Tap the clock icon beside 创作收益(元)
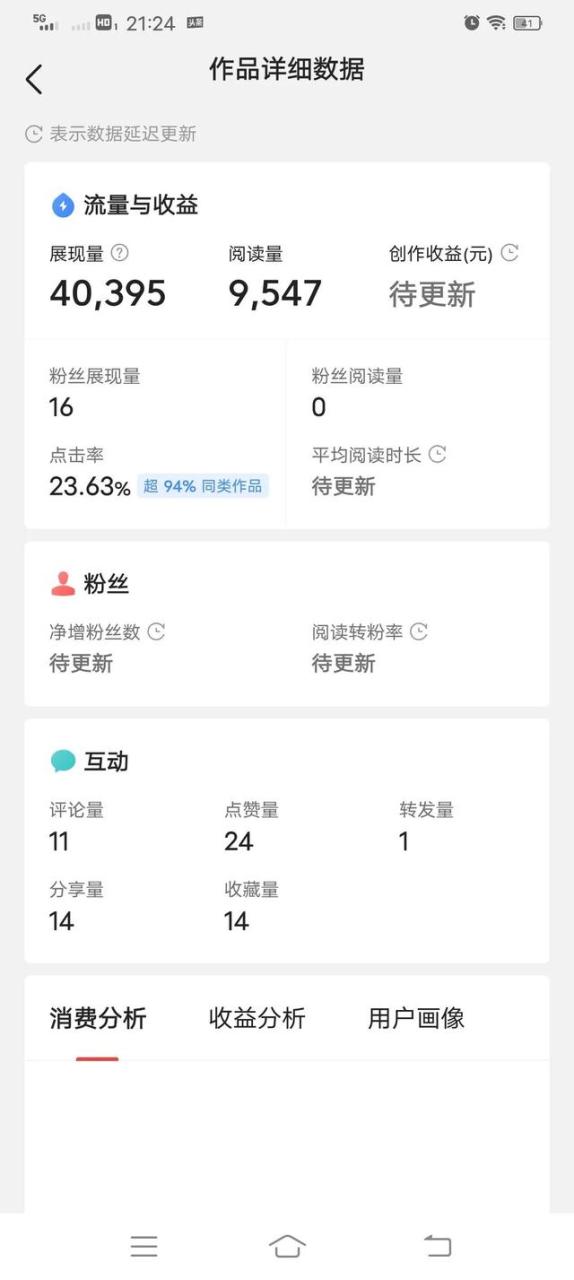This screenshot has height=1280, width=574. [x=509, y=253]
